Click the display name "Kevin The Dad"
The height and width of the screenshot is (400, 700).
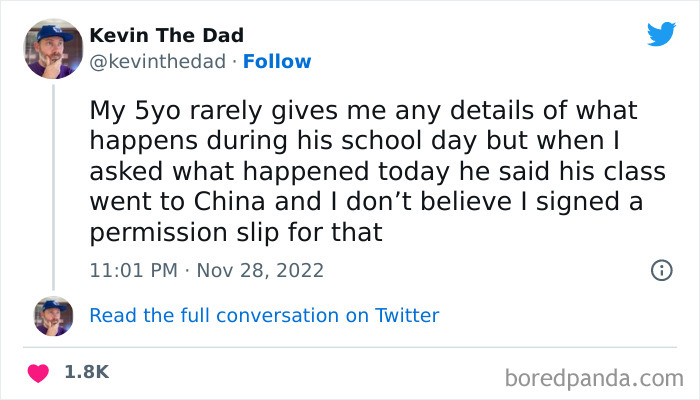[x=167, y=36]
